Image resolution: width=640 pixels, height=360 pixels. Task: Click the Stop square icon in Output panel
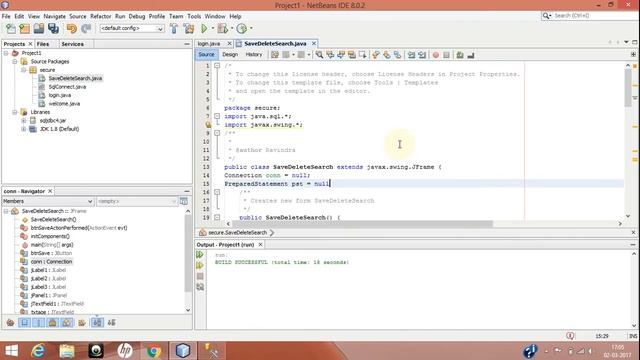pos(200,276)
